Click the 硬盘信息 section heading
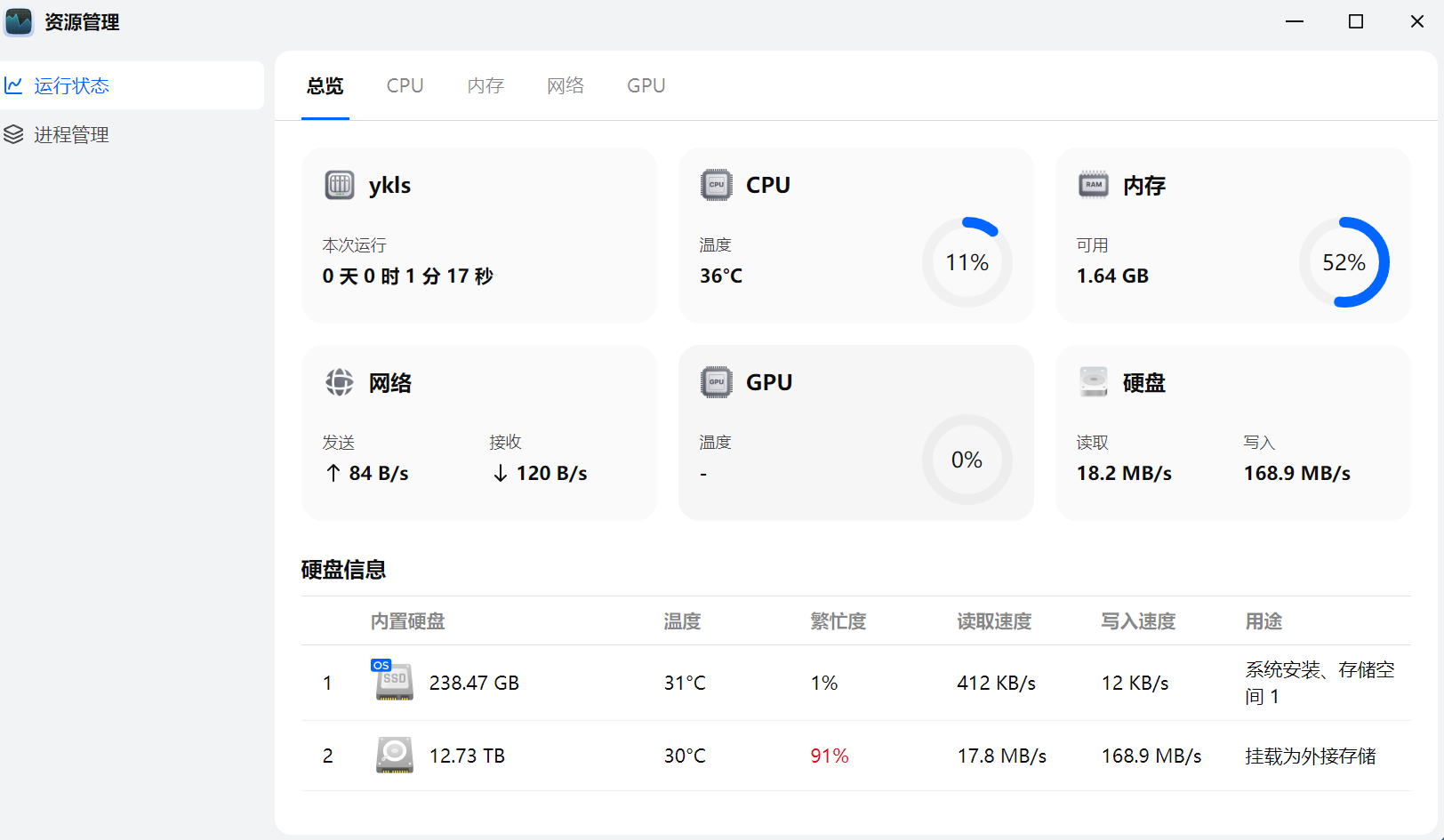This screenshot has width=1444, height=840. (x=343, y=570)
